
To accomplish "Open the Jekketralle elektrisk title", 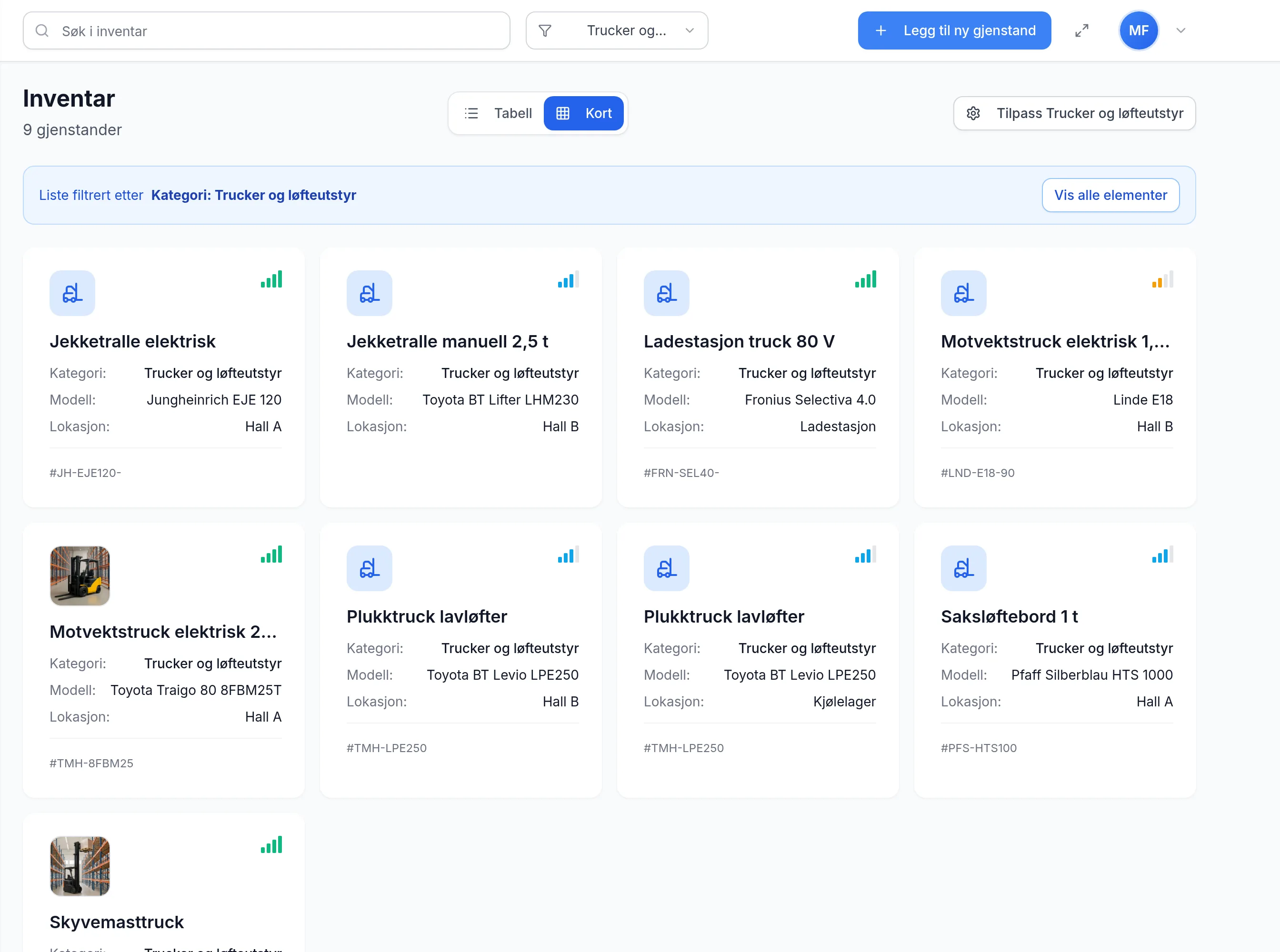I will 132,342.
